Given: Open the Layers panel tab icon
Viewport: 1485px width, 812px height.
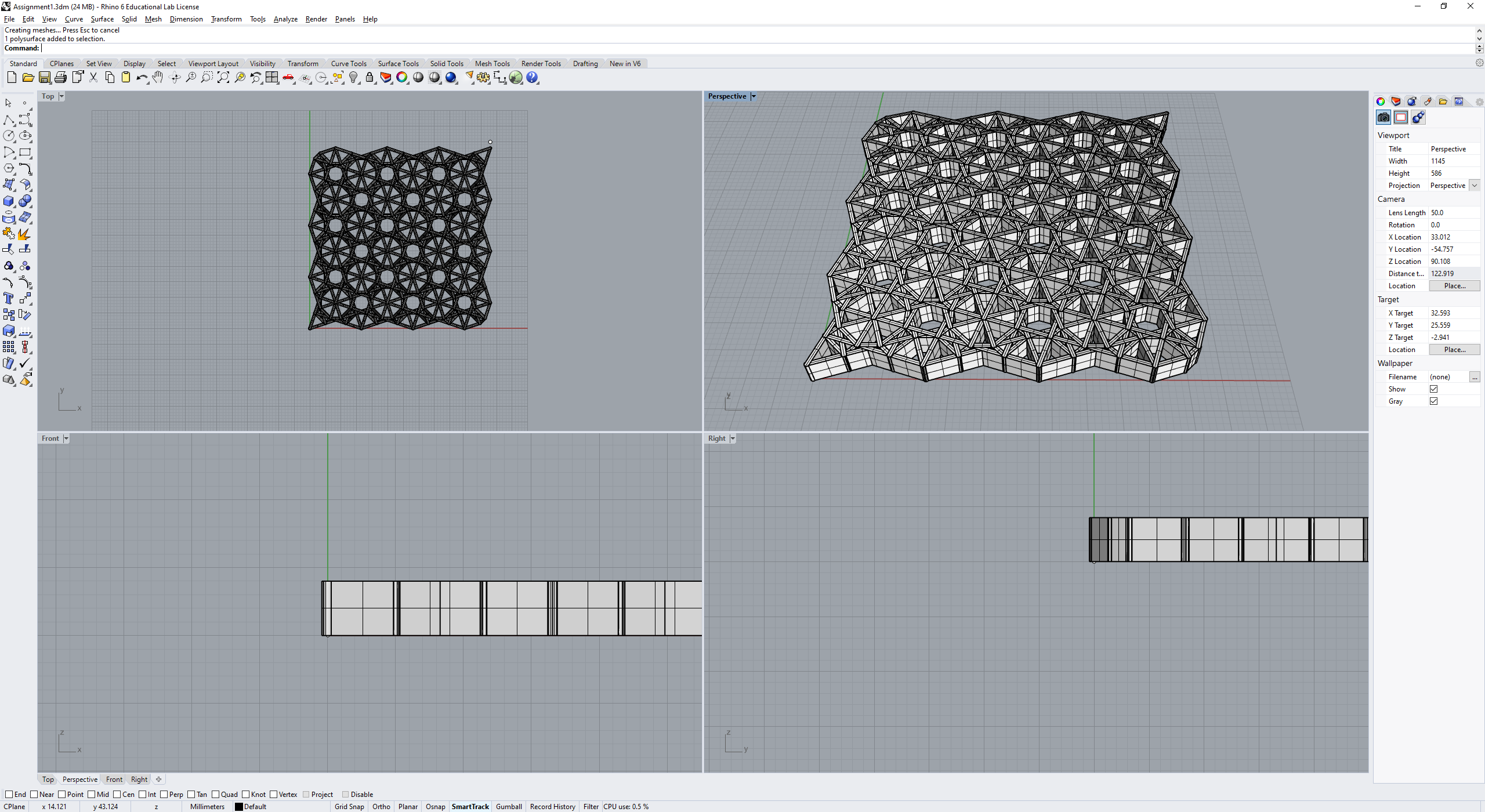Looking at the screenshot, I should click(1396, 101).
